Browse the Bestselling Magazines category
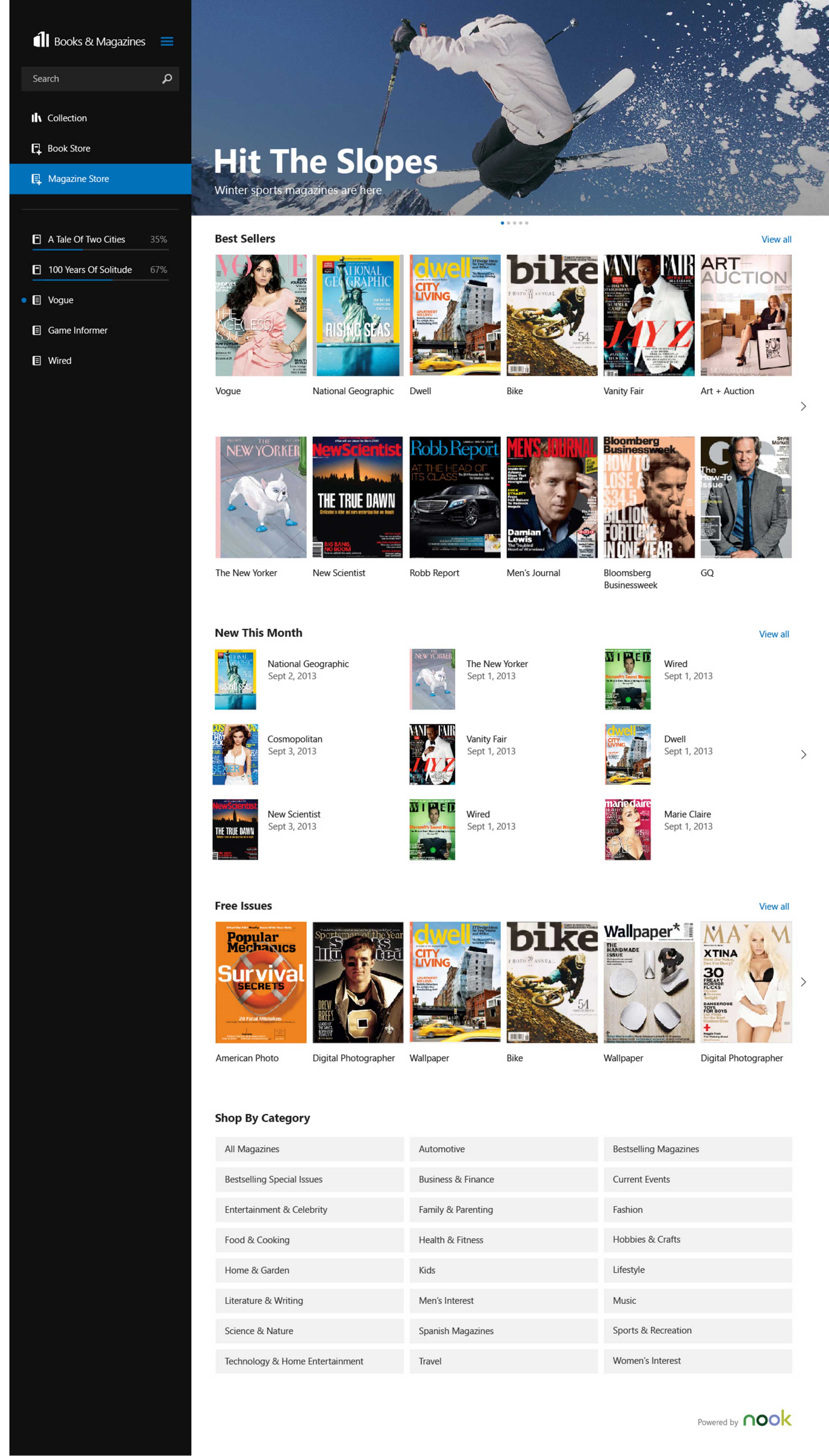 (697, 1149)
